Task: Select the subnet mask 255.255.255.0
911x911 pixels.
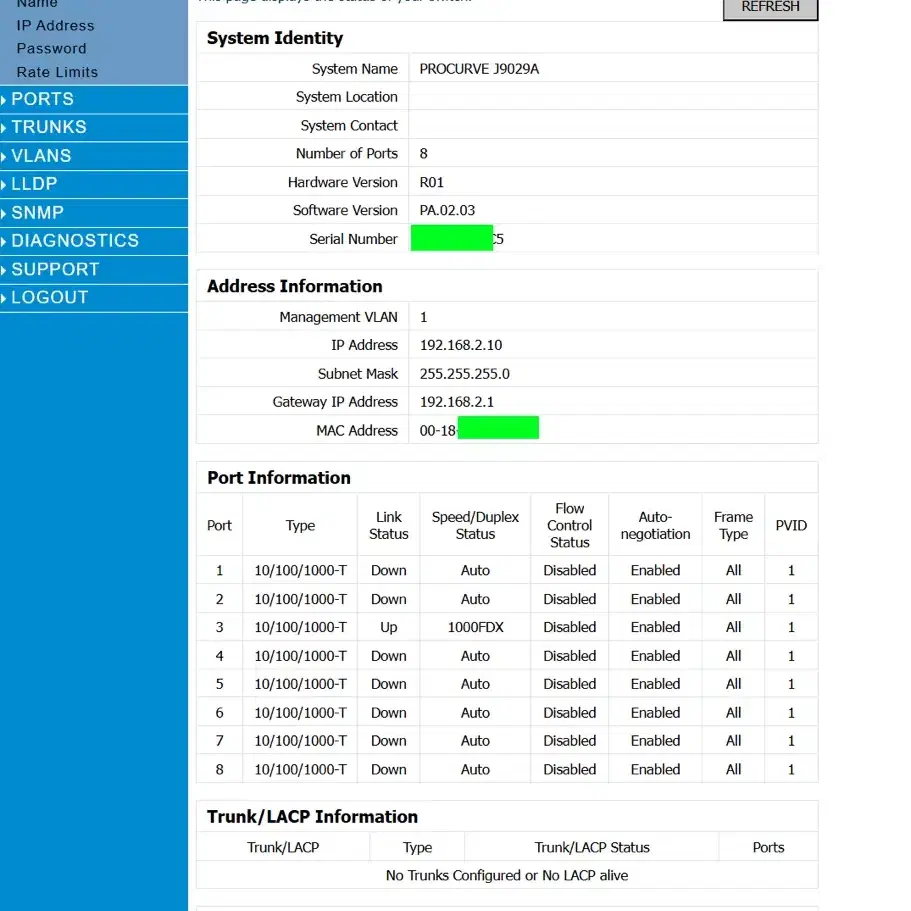Action: point(465,374)
